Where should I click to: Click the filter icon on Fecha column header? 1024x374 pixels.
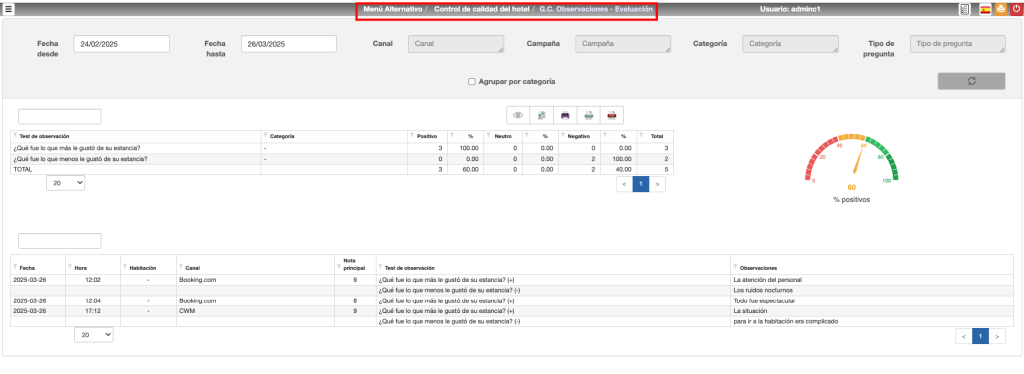[x=15, y=266]
